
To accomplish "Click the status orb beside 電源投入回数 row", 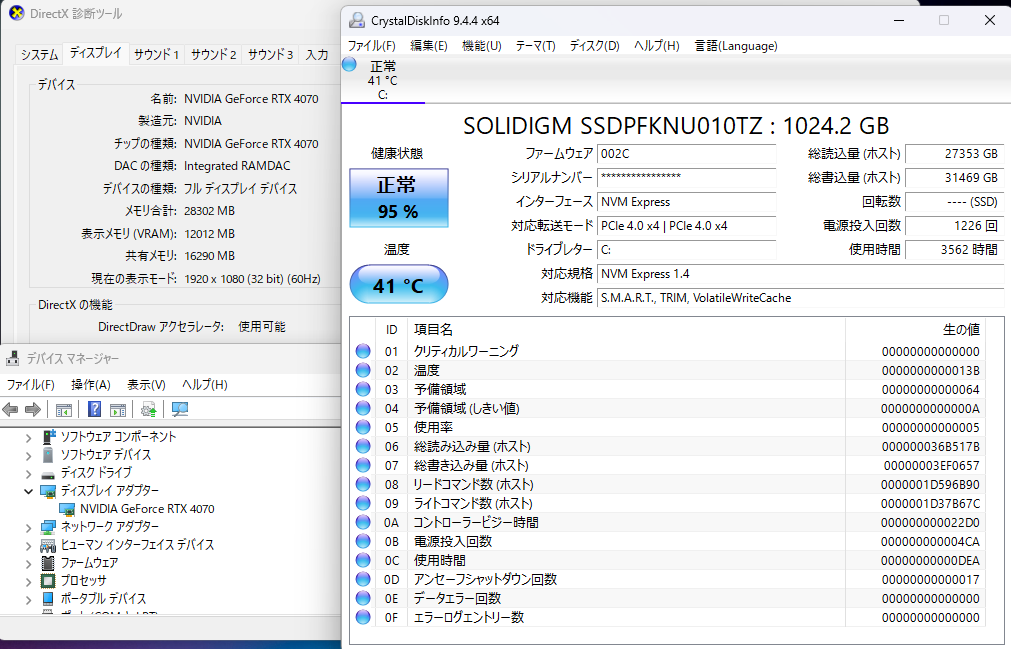I will [363, 541].
